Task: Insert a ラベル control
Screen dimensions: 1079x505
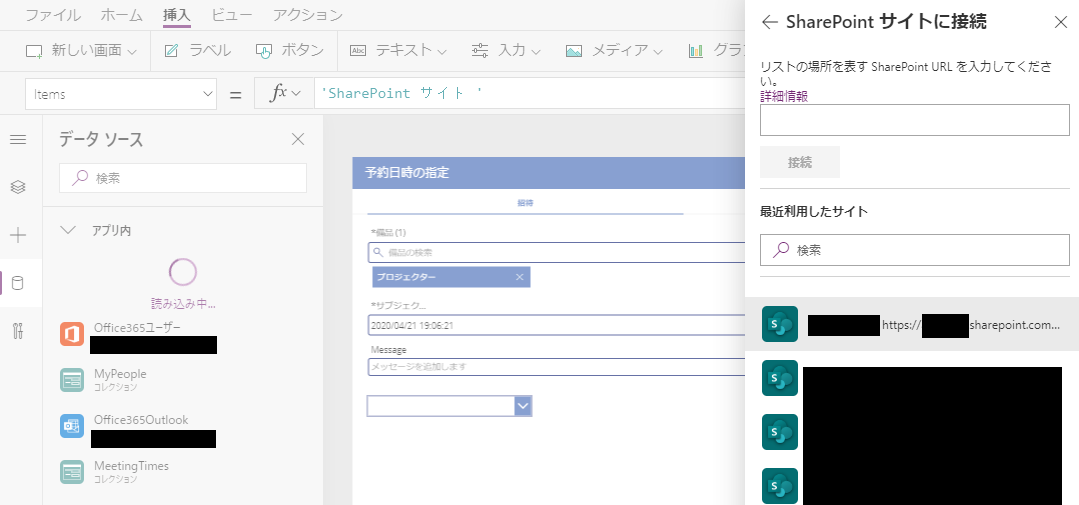Action: click(x=198, y=50)
